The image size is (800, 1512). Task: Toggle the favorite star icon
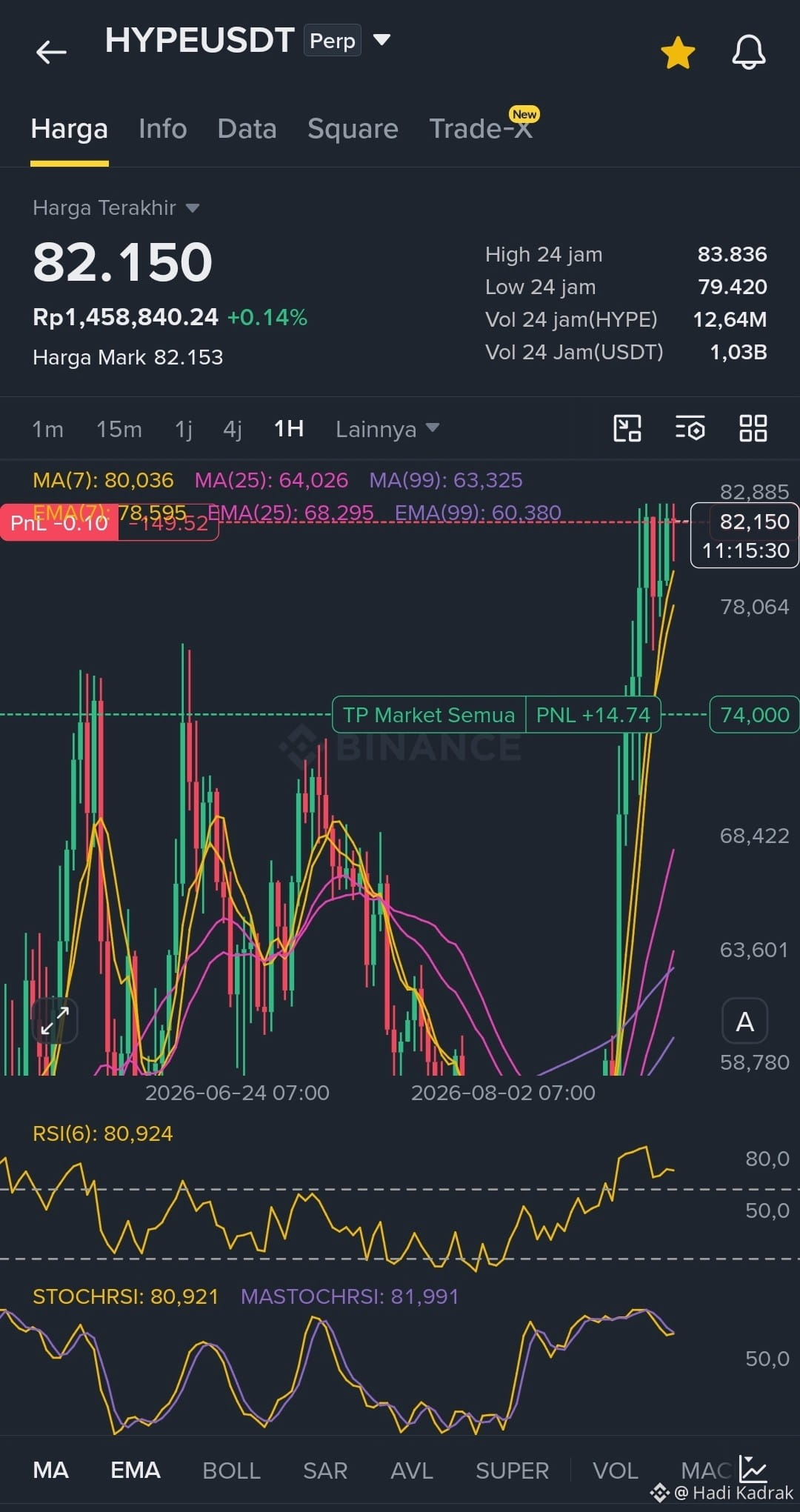click(678, 53)
